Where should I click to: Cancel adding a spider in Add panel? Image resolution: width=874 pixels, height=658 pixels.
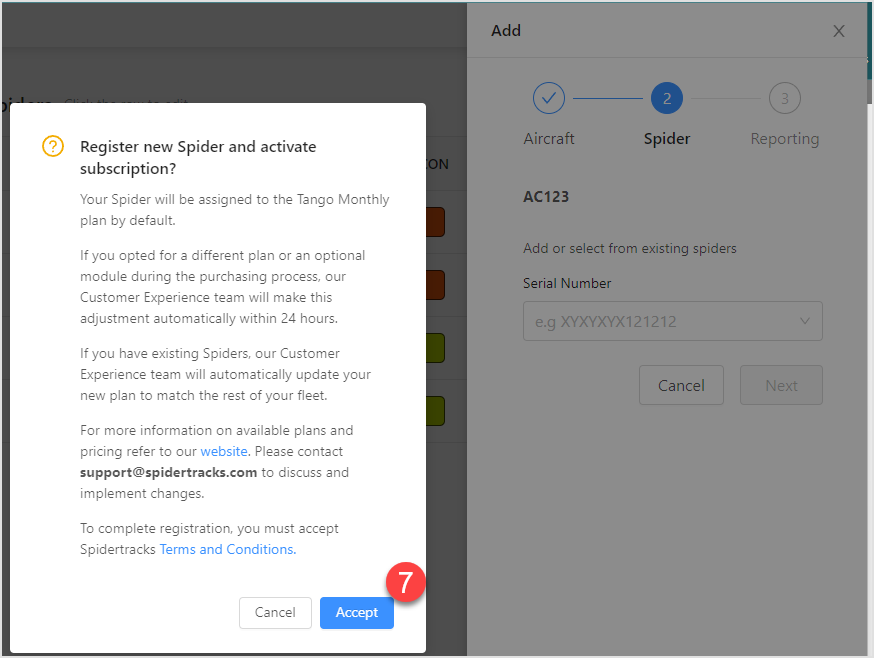[681, 385]
